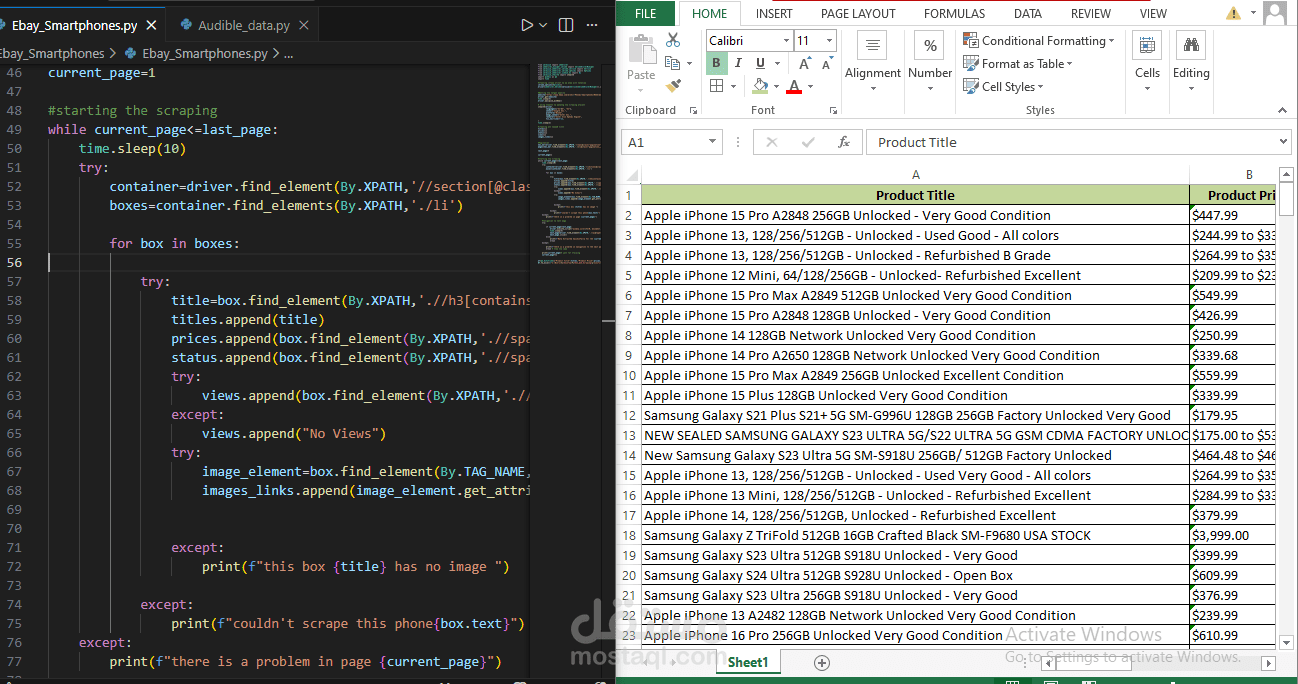Viewport: 1298px width, 684px height.
Task: Click the Format as Table button
Action: click(x=1020, y=63)
